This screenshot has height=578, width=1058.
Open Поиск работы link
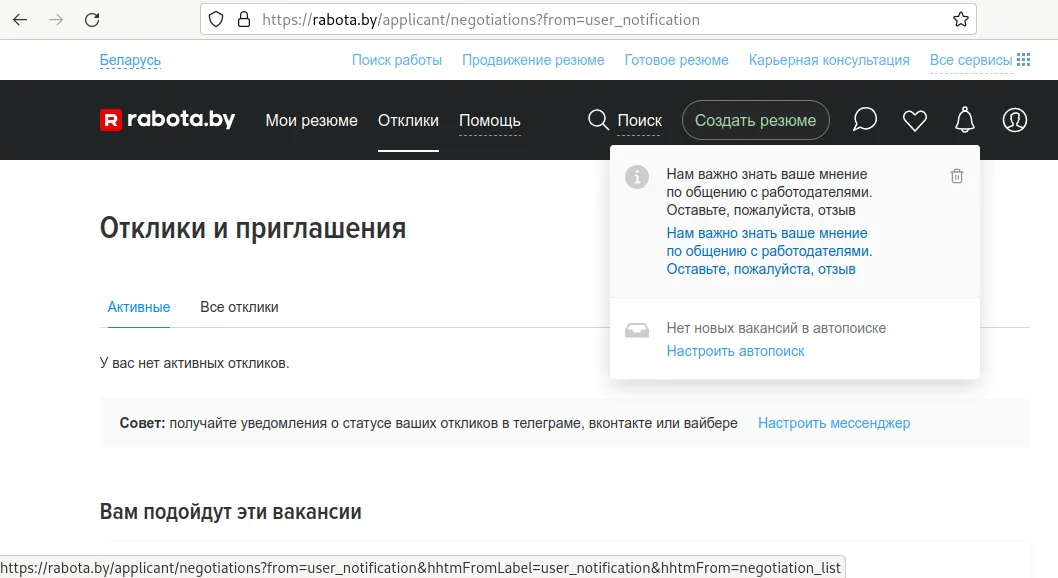397,60
